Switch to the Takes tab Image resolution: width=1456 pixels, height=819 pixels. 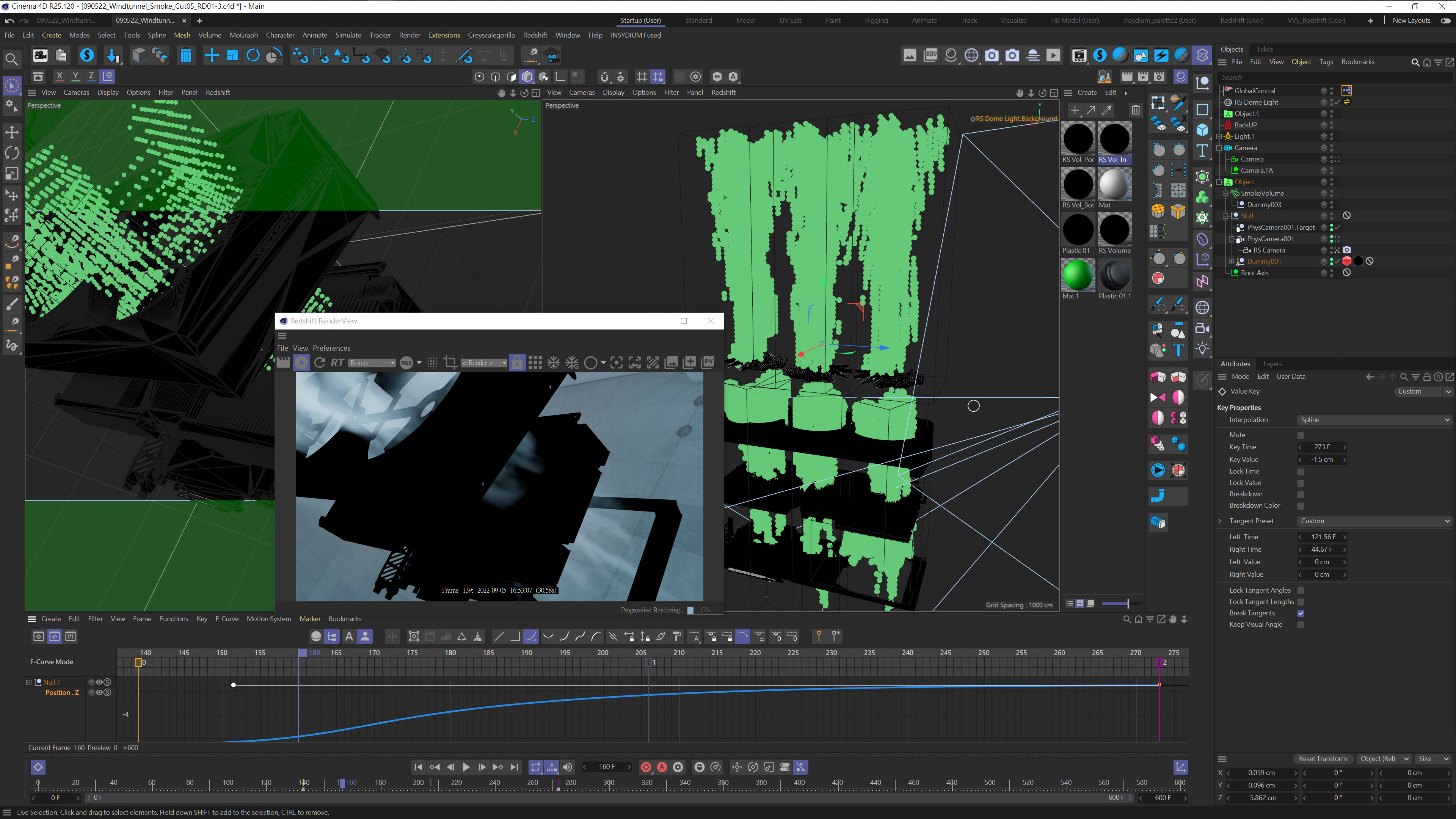[1265, 49]
